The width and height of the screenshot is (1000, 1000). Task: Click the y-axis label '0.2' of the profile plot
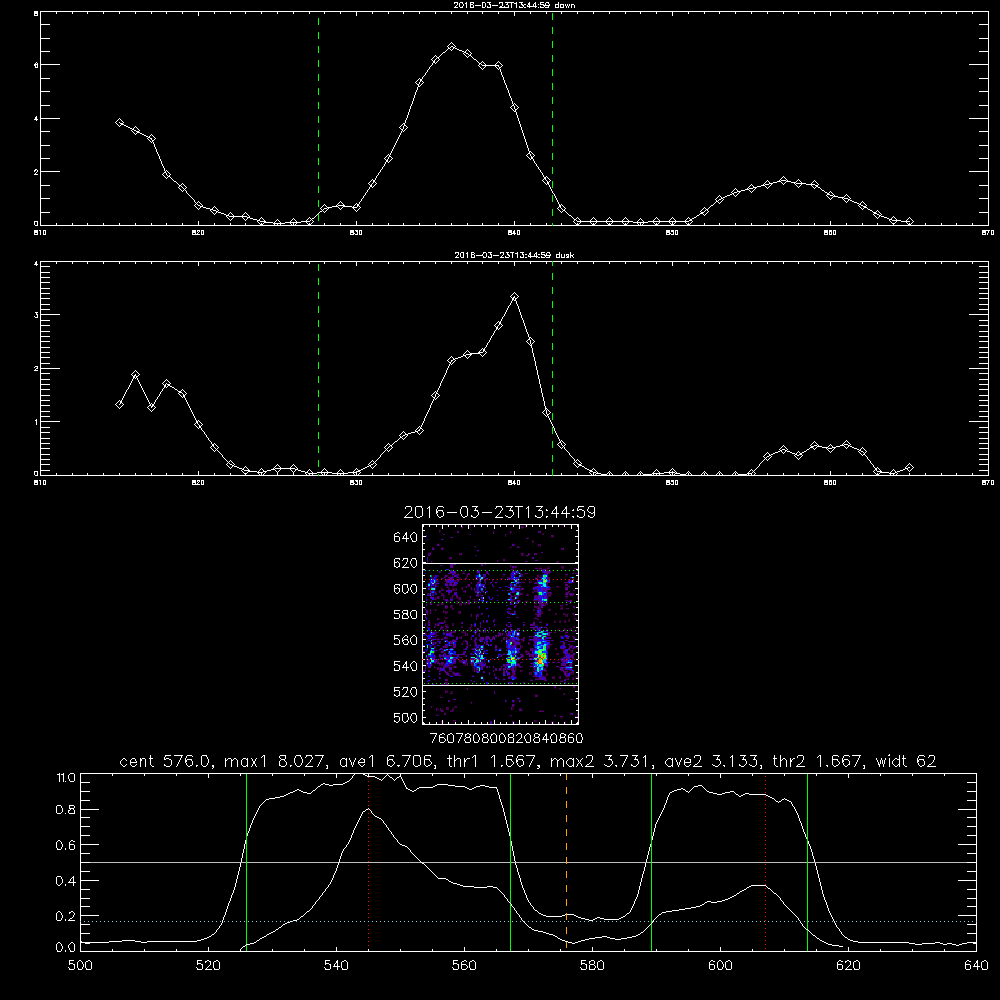pos(66,916)
